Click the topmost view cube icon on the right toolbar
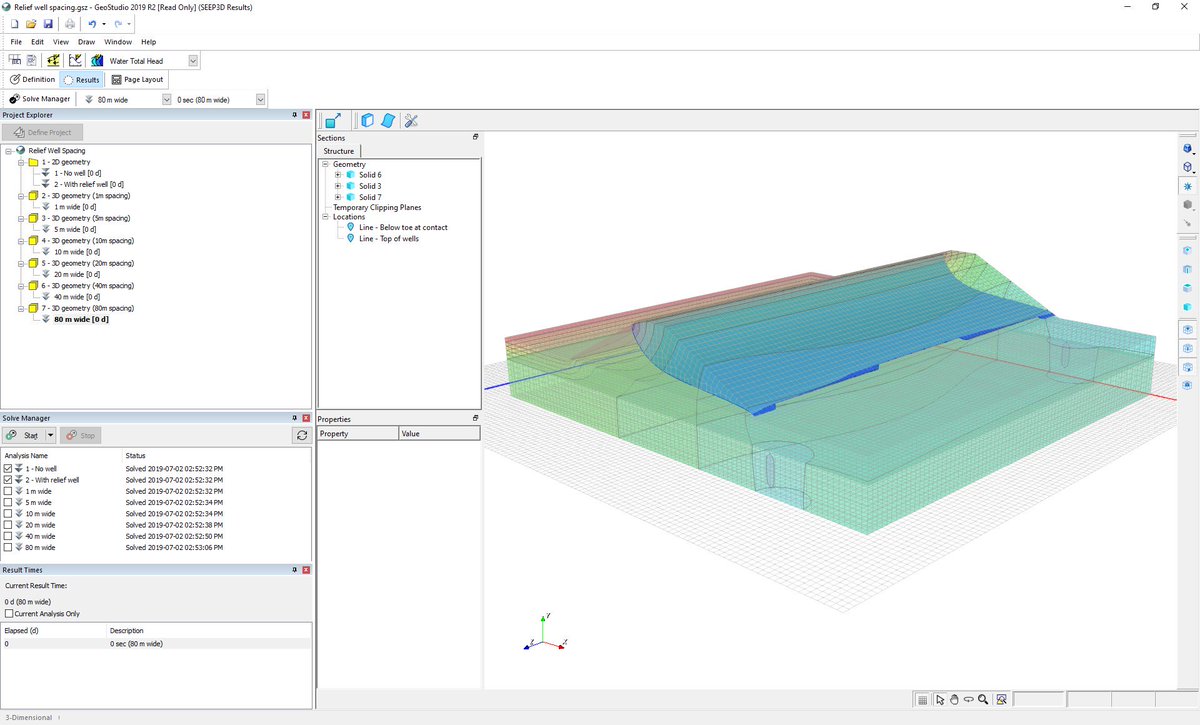The width and height of the screenshot is (1200, 725). [1188, 148]
